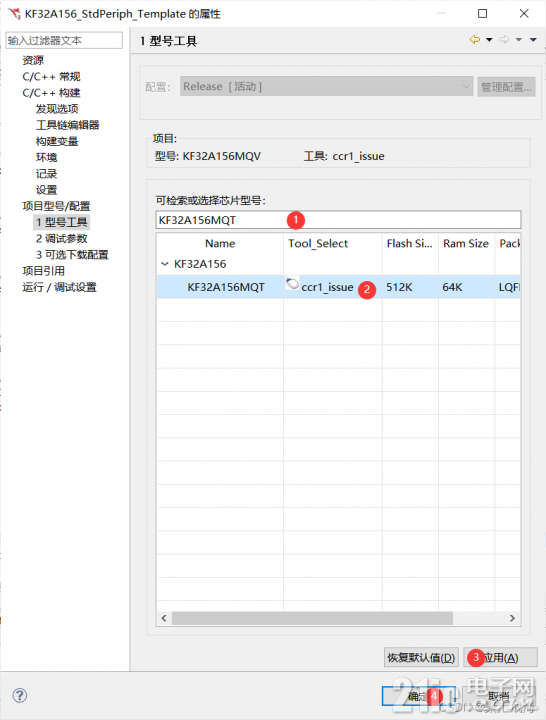Click the Flash Size column header

point(410,243)
